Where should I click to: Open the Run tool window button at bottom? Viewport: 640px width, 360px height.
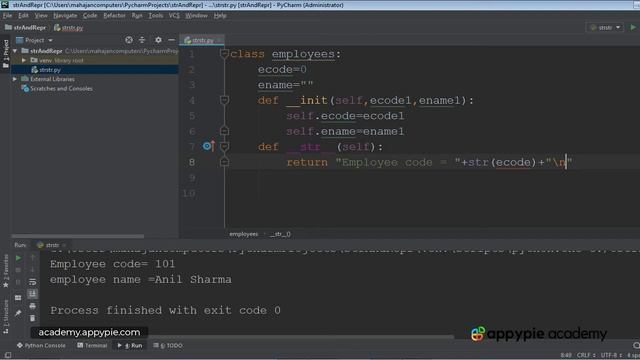(x=130, y=345)
